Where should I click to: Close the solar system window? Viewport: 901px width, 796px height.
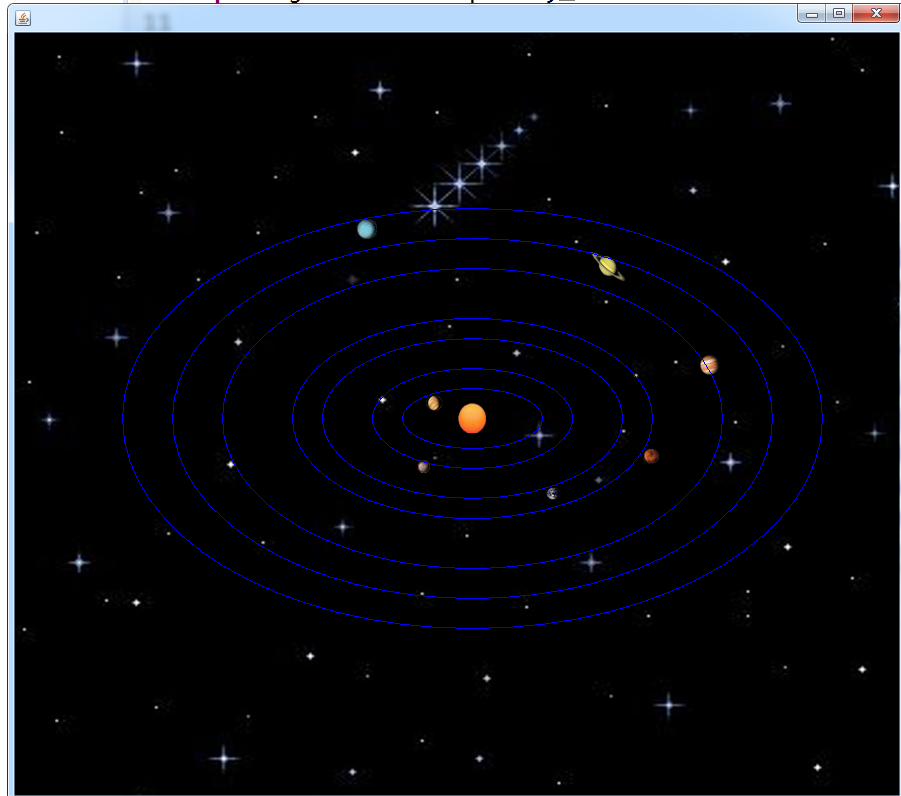[876, 13]
